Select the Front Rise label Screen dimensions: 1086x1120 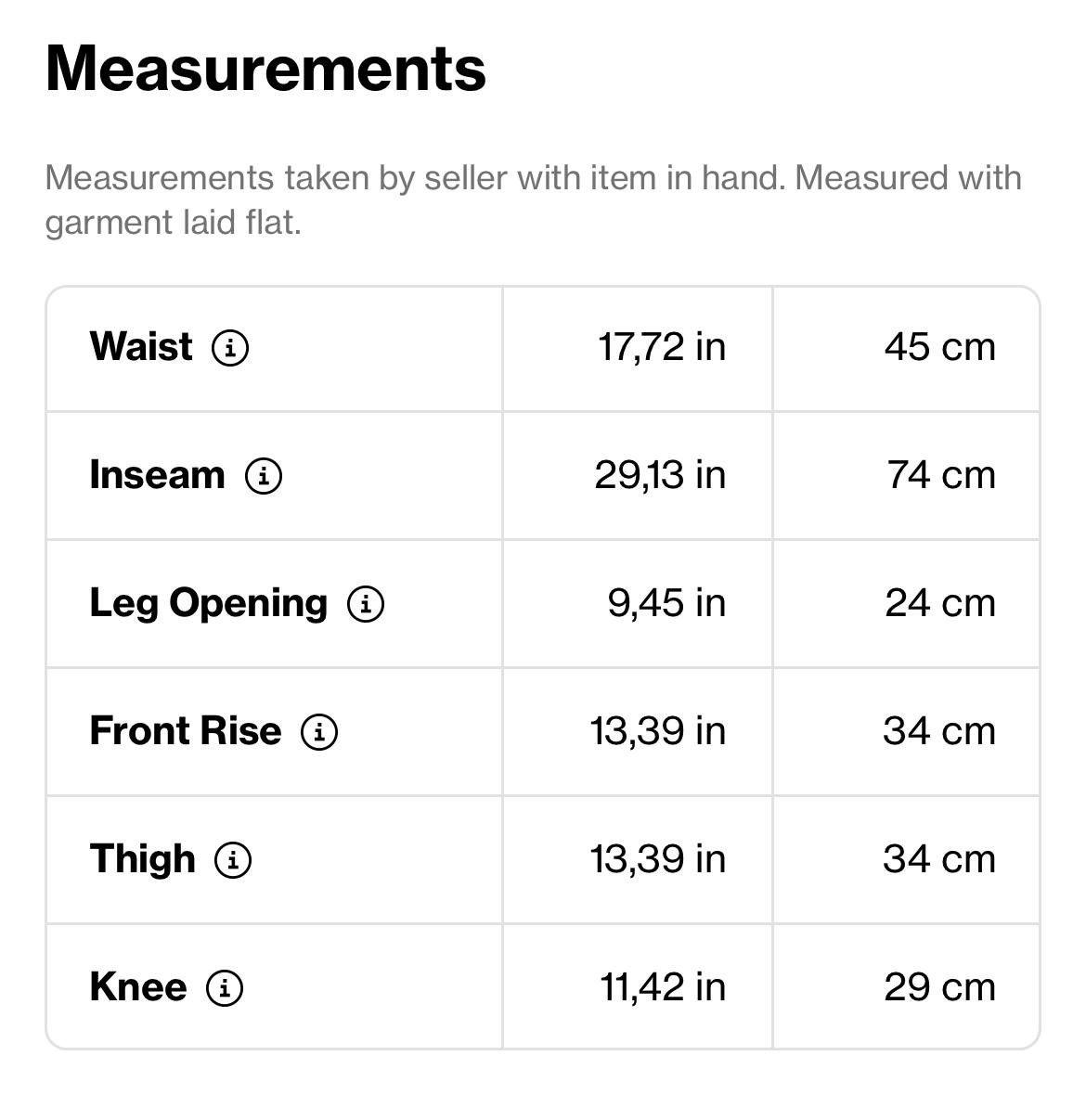pos(185,731)
